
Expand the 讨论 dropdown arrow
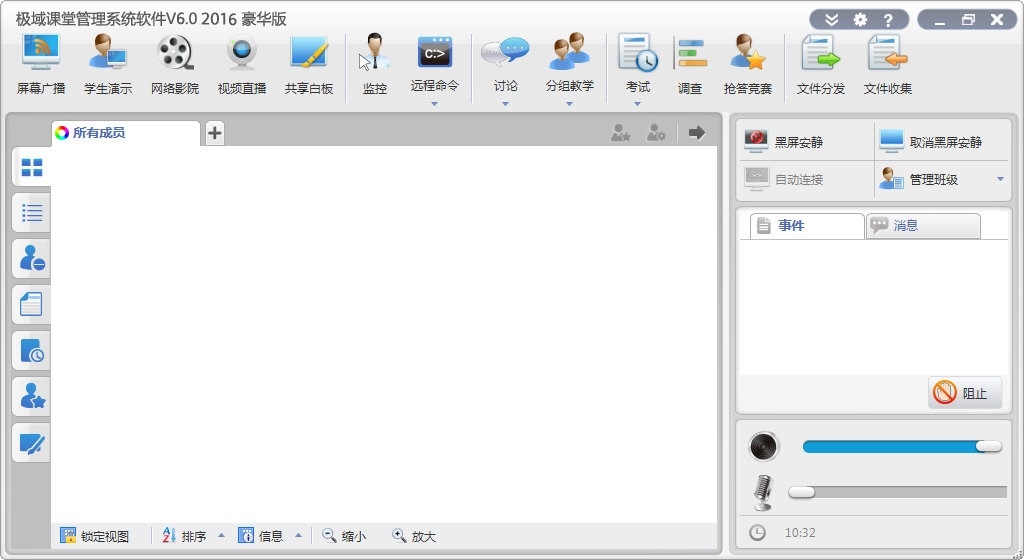click(x=505, y=103)
